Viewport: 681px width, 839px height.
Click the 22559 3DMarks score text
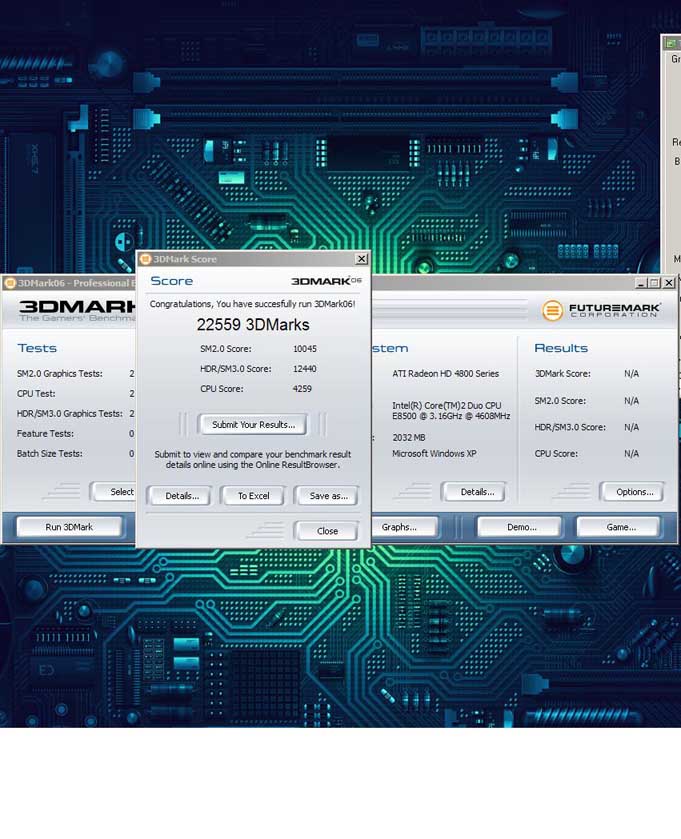(252, 325)
